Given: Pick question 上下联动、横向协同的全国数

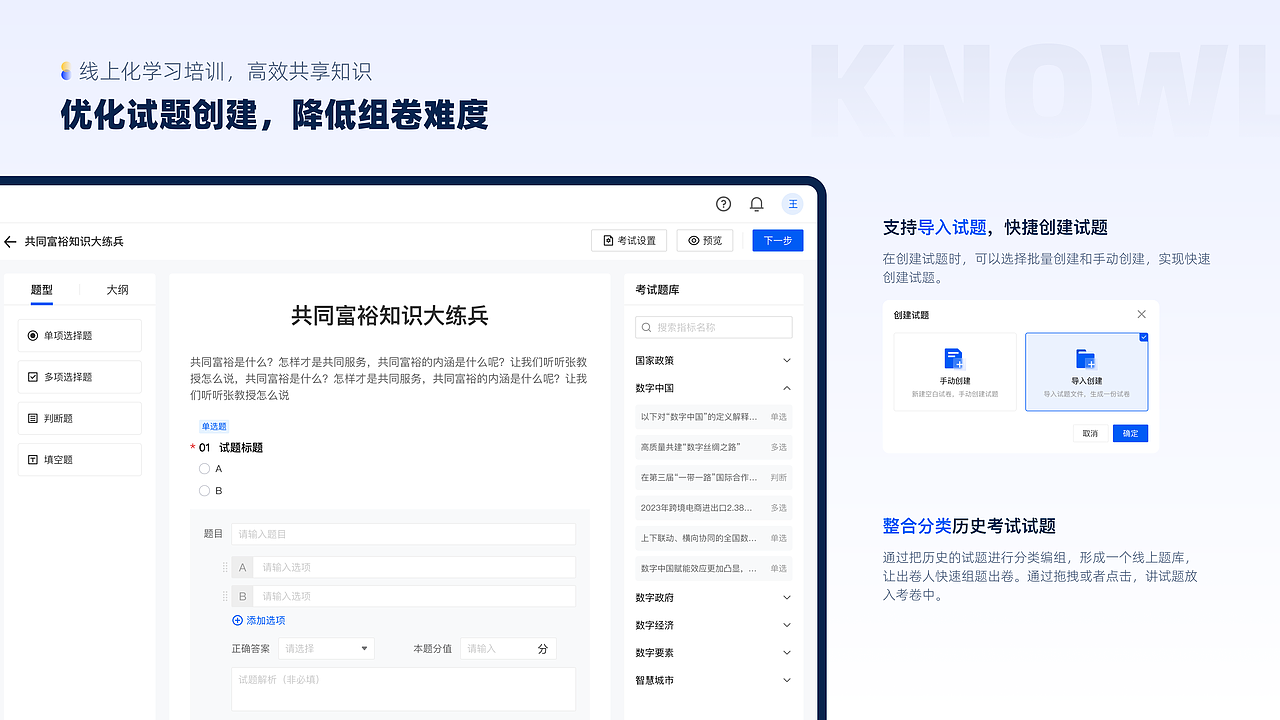Looking at the screenshot, I should coord(713,538).
